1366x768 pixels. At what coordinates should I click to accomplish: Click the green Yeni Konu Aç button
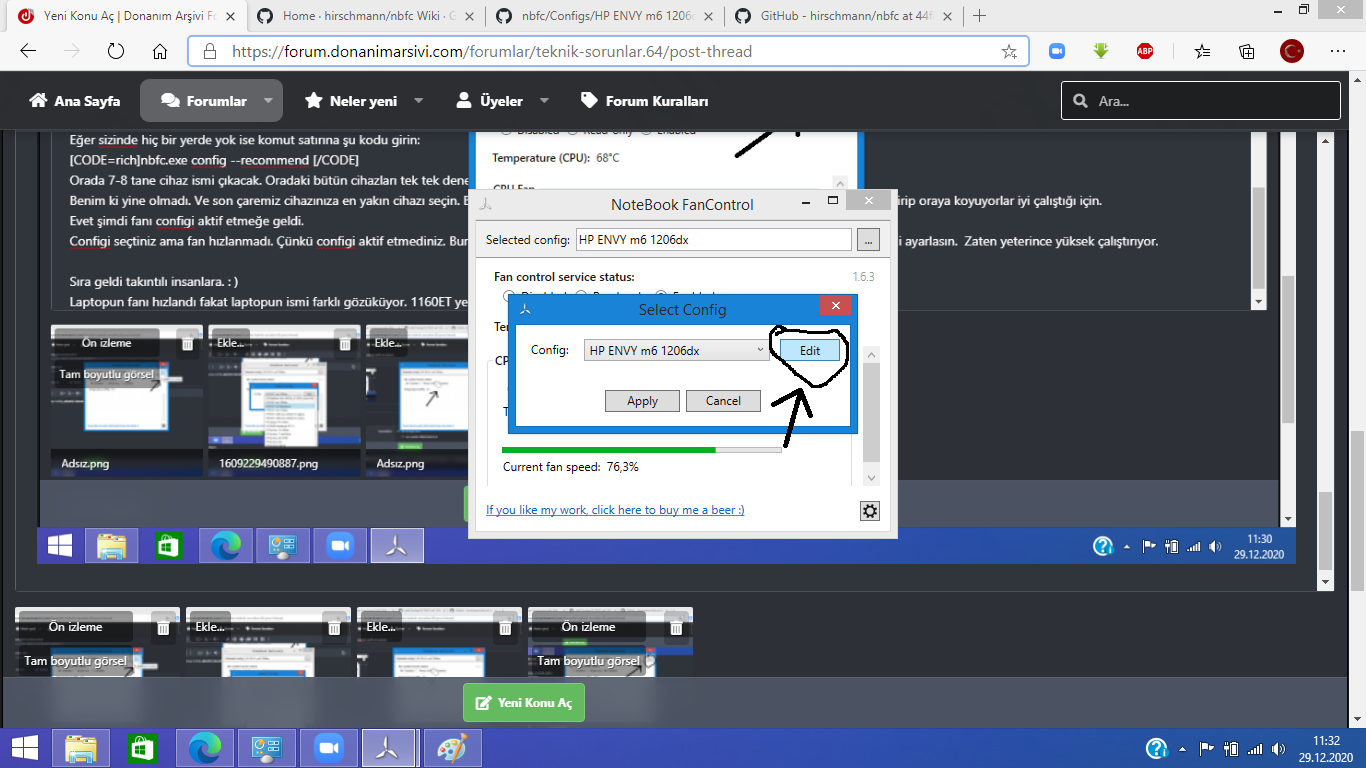point(524,703)
